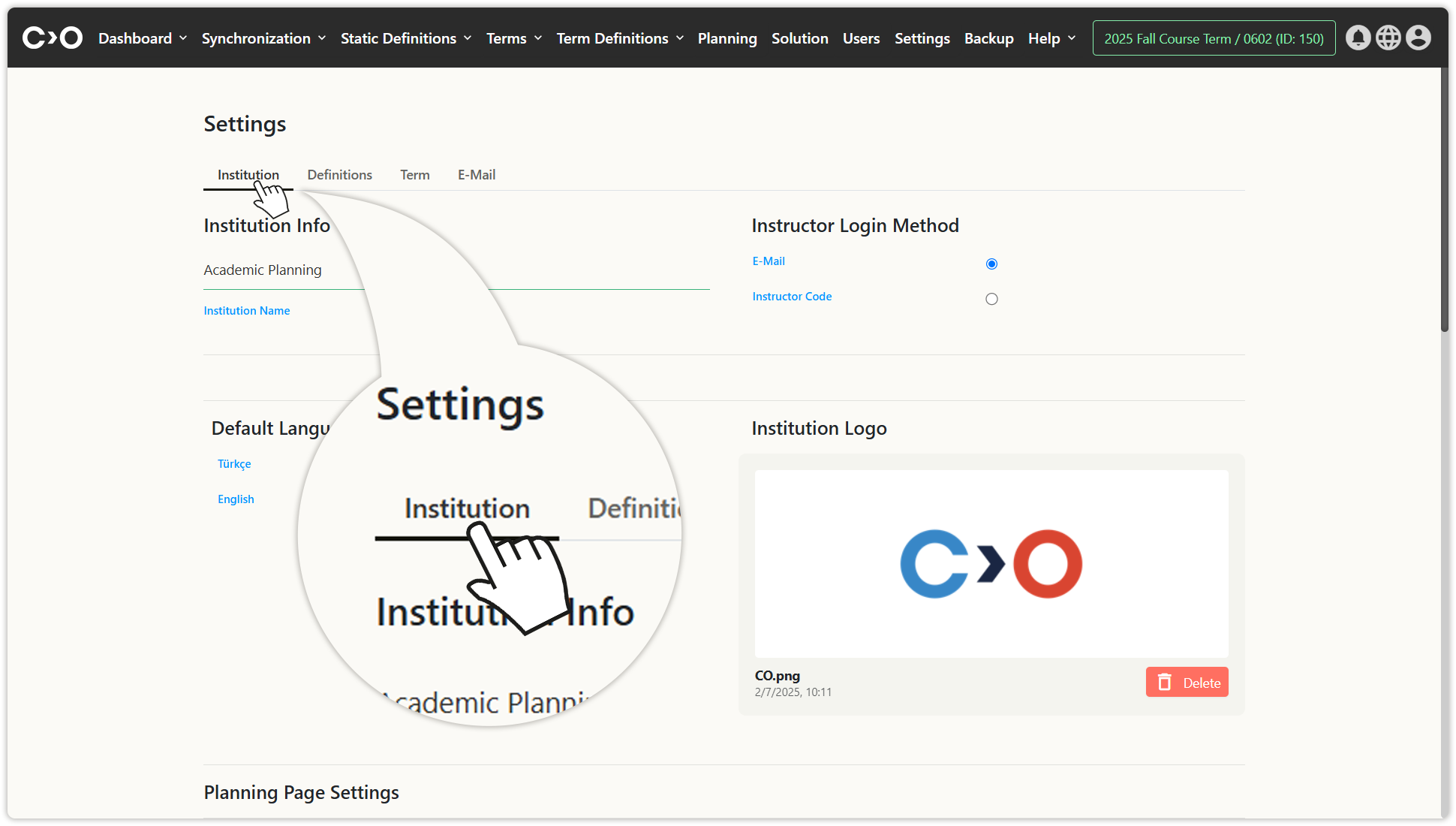
Task: Open the Planning menu item
Action: 726,38
